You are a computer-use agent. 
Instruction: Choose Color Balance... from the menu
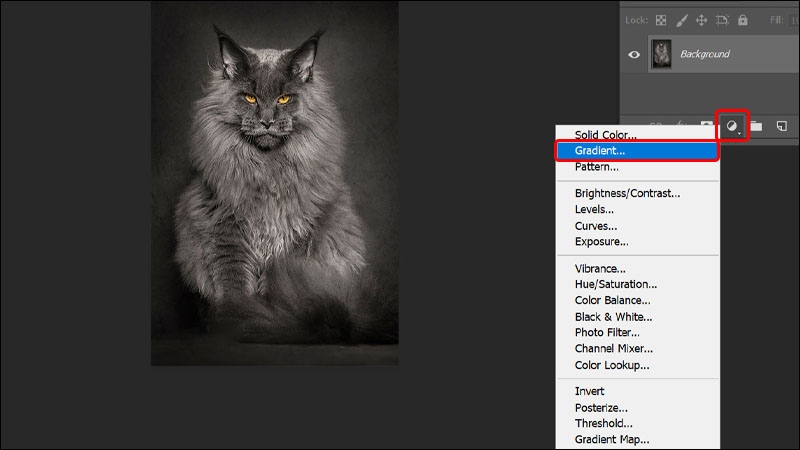637,301
